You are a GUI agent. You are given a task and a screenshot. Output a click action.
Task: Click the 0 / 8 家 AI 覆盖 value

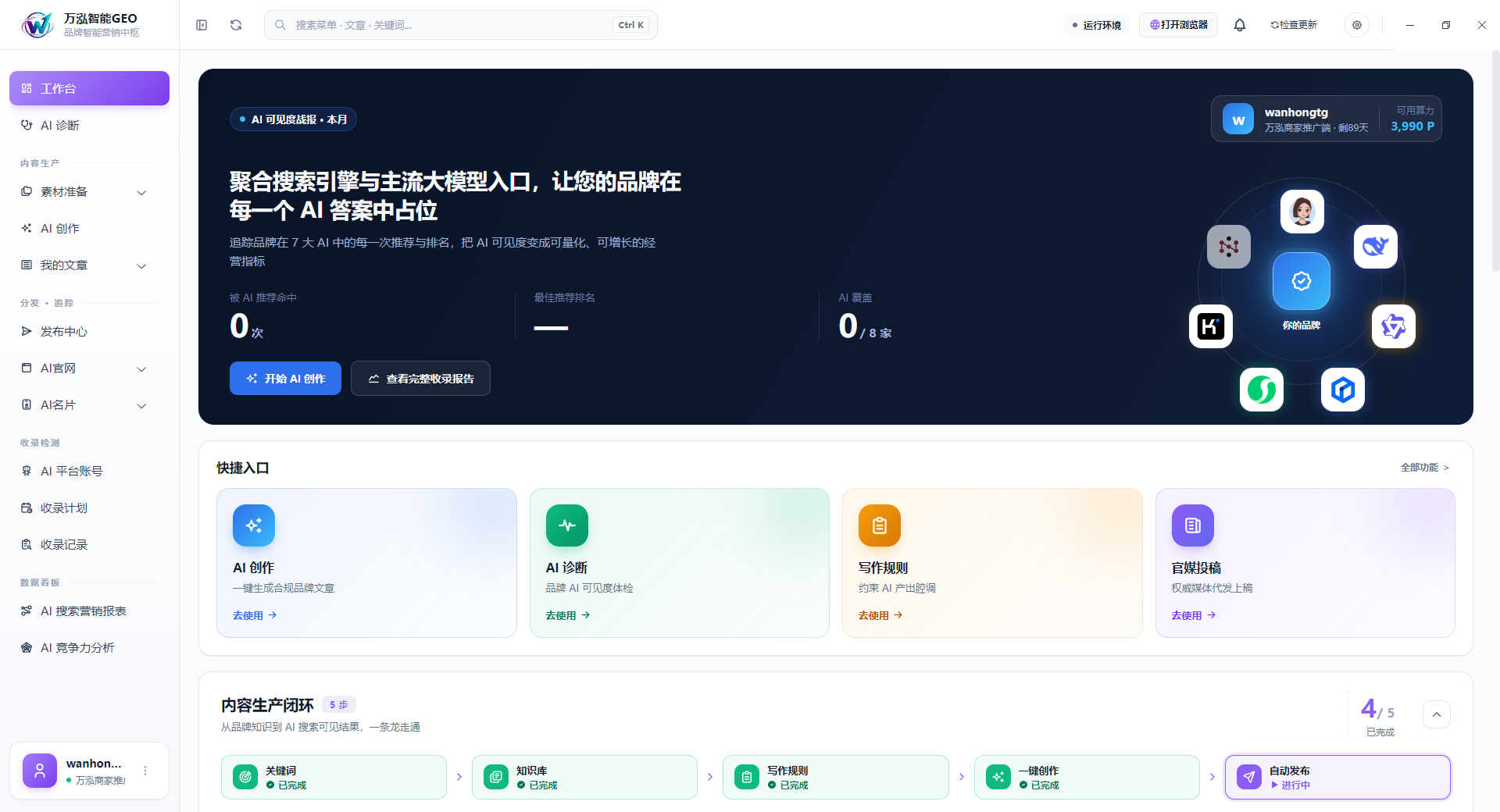[865, 326]
